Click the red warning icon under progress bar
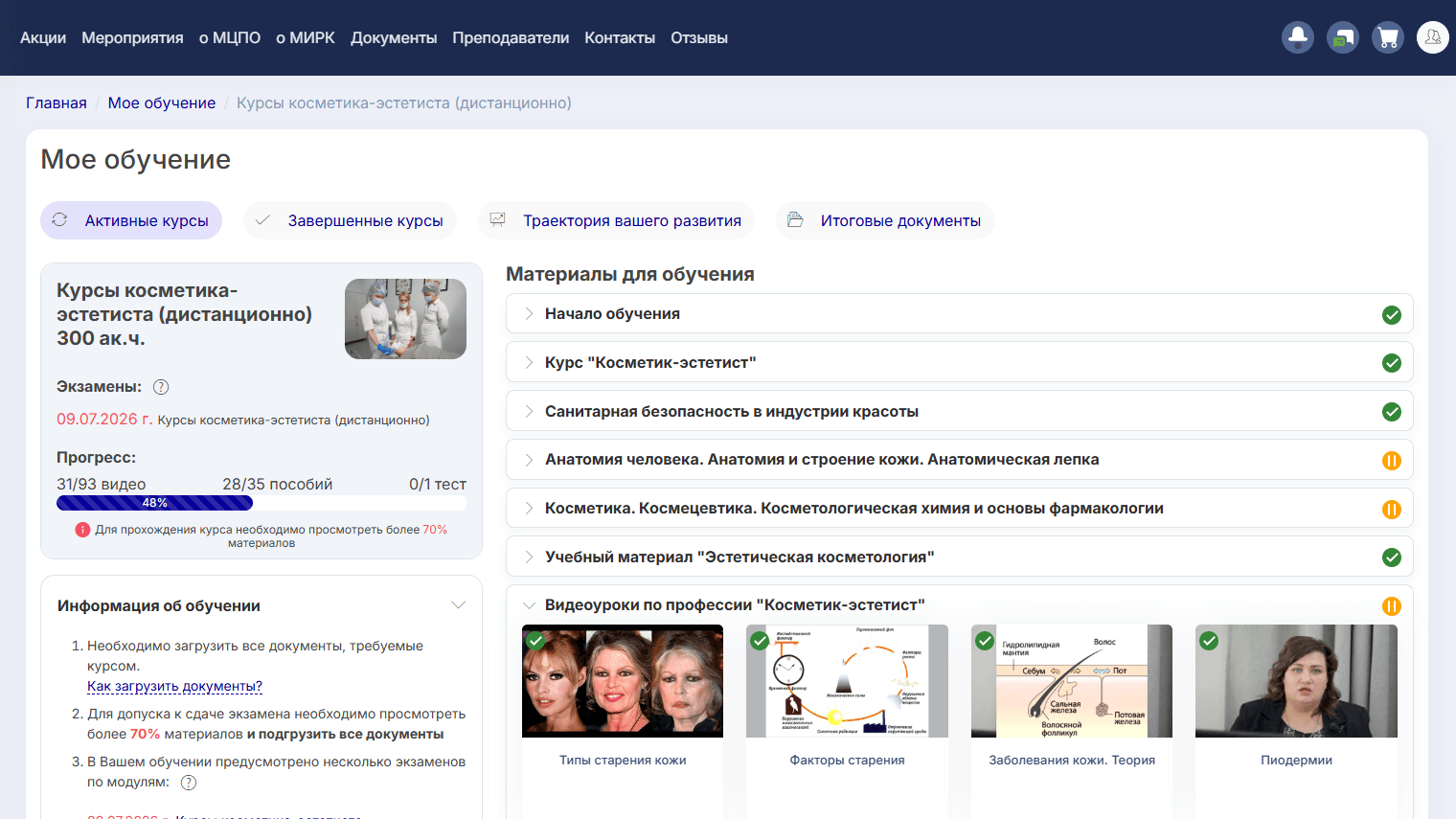The width and height of the screenshot is (1456, 819). click(x=82, y=530)
